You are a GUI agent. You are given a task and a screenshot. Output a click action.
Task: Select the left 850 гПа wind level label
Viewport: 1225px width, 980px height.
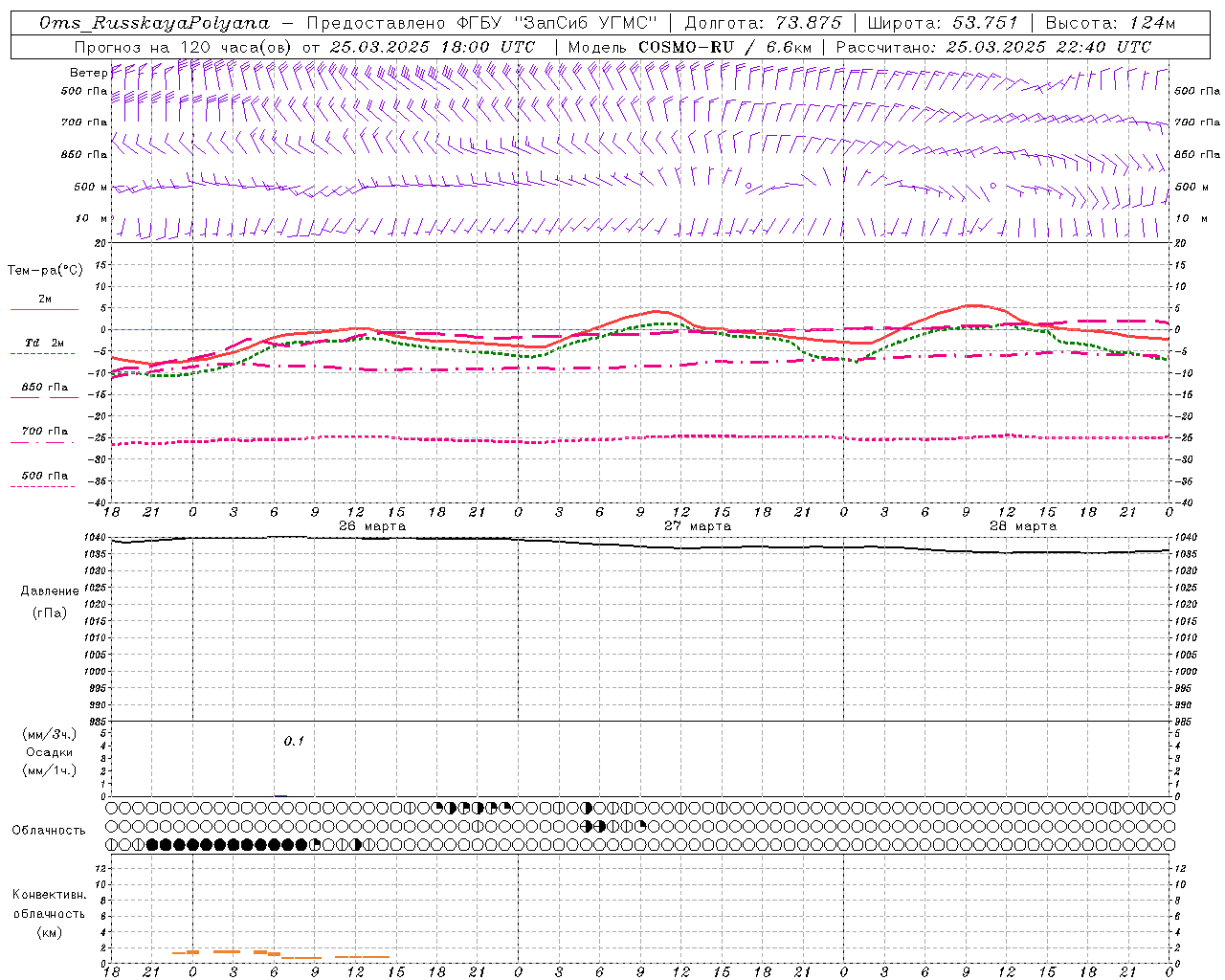tap(84, 154)
